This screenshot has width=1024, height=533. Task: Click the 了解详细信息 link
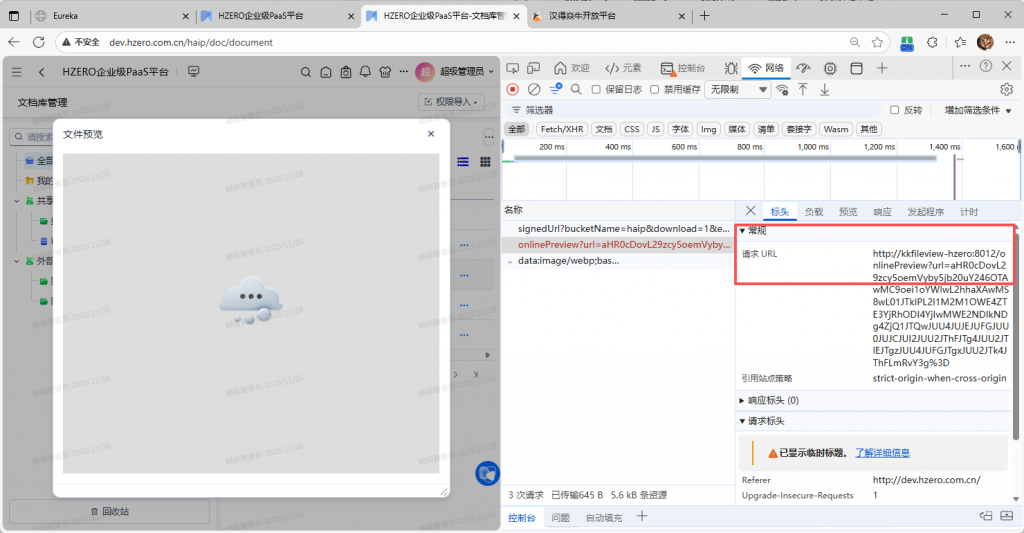[x=882, y=453]
